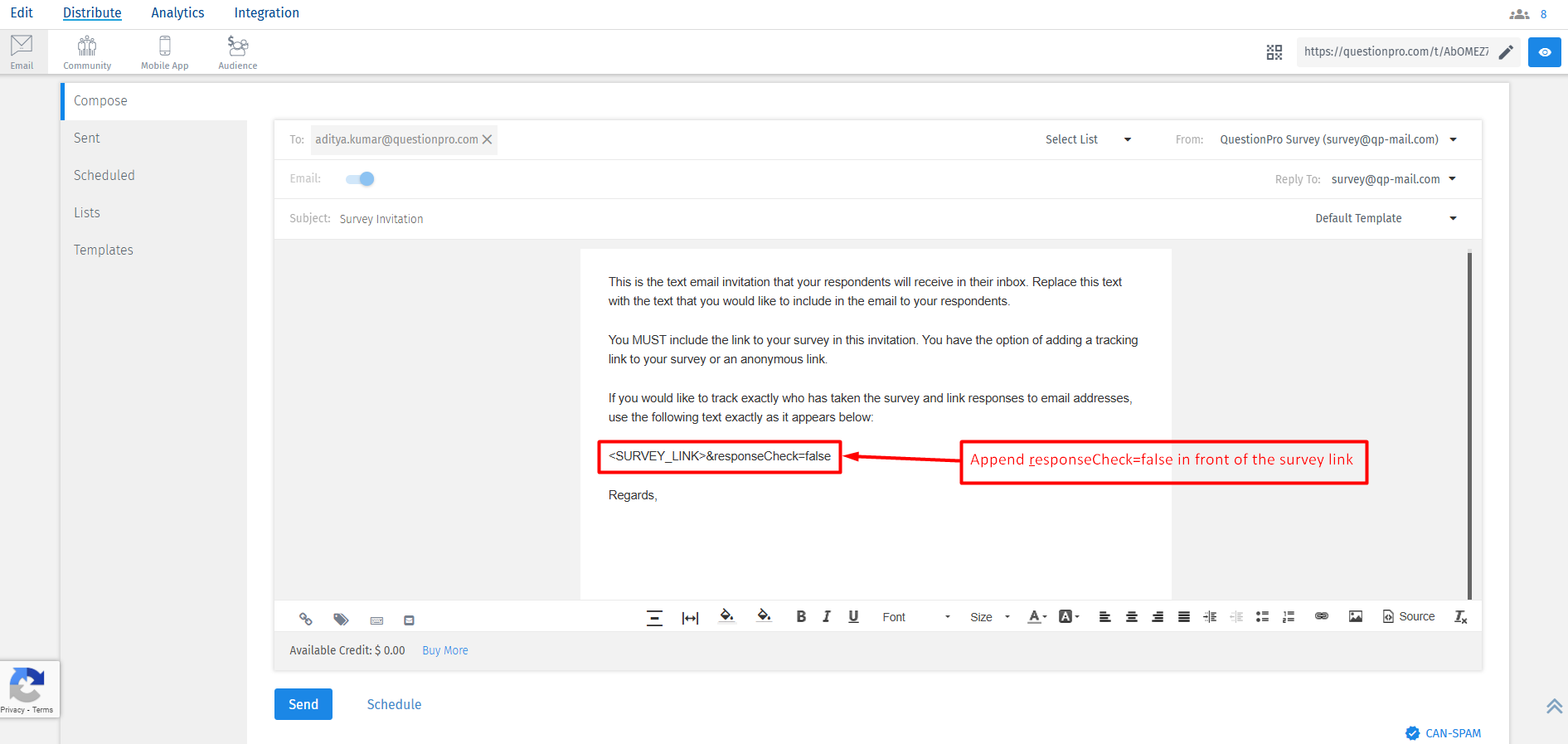Image resolution: width=1568 pixels, height=744 pixels.
Task: Click the survey URL field
Action: pos(1396,51)
